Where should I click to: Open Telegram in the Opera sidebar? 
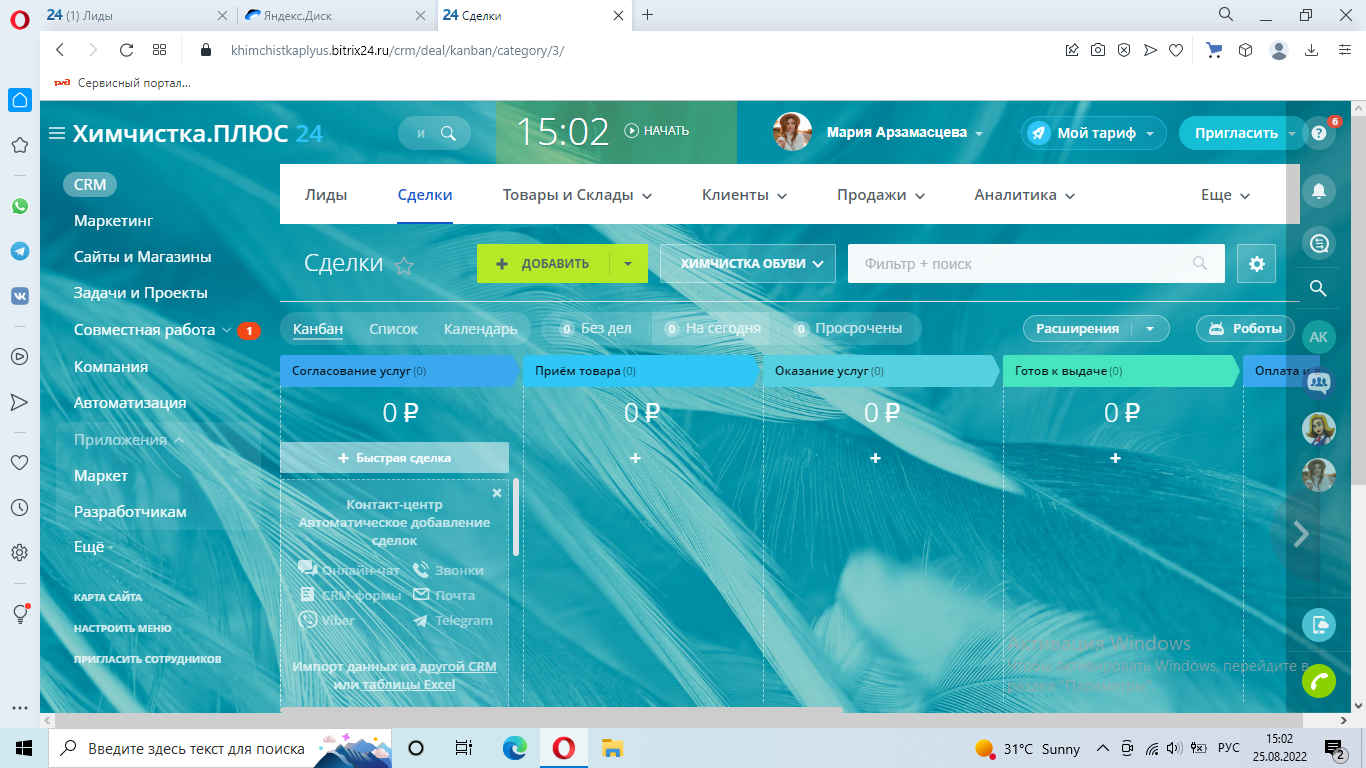point(20,251)
